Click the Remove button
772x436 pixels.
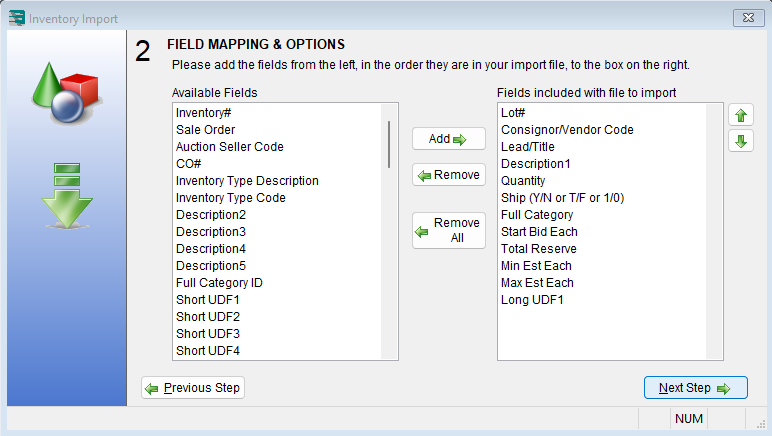(x=449, y=175)
